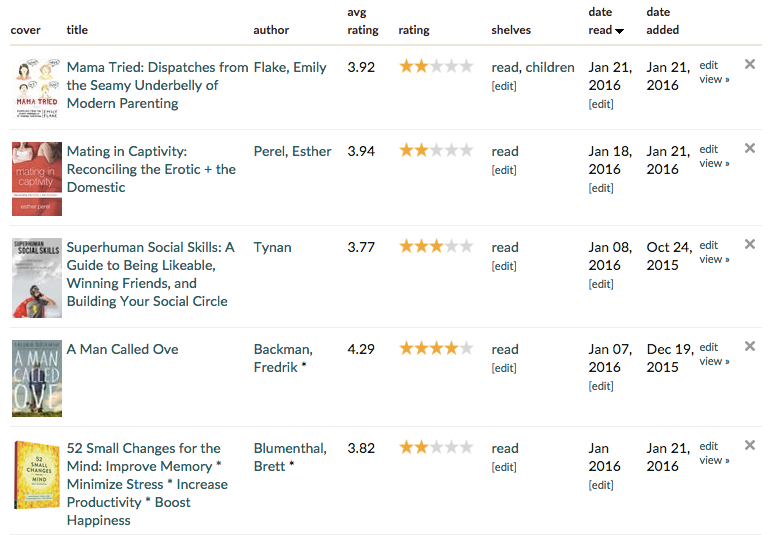The image size is (771, 535).
Task: Remove Mating in Captivity via X icon
Action: coord(749,148)
